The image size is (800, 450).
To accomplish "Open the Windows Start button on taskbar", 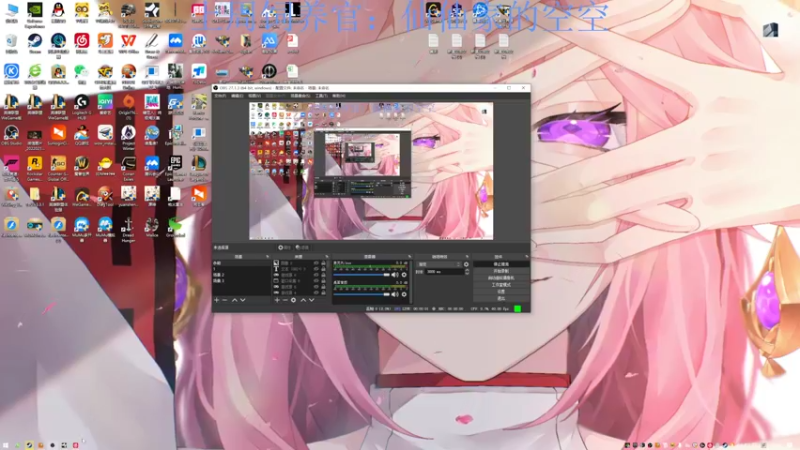I will tap(6, 445).
